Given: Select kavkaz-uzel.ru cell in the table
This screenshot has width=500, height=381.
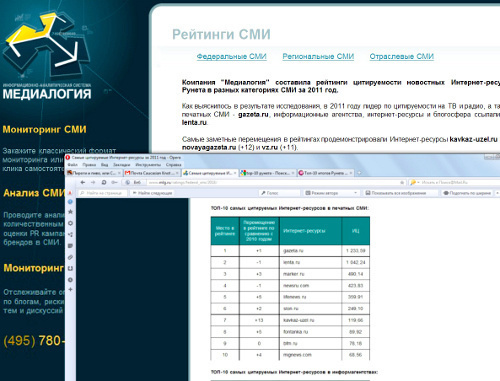Looking at the screenshot, I should click(310, 320).
